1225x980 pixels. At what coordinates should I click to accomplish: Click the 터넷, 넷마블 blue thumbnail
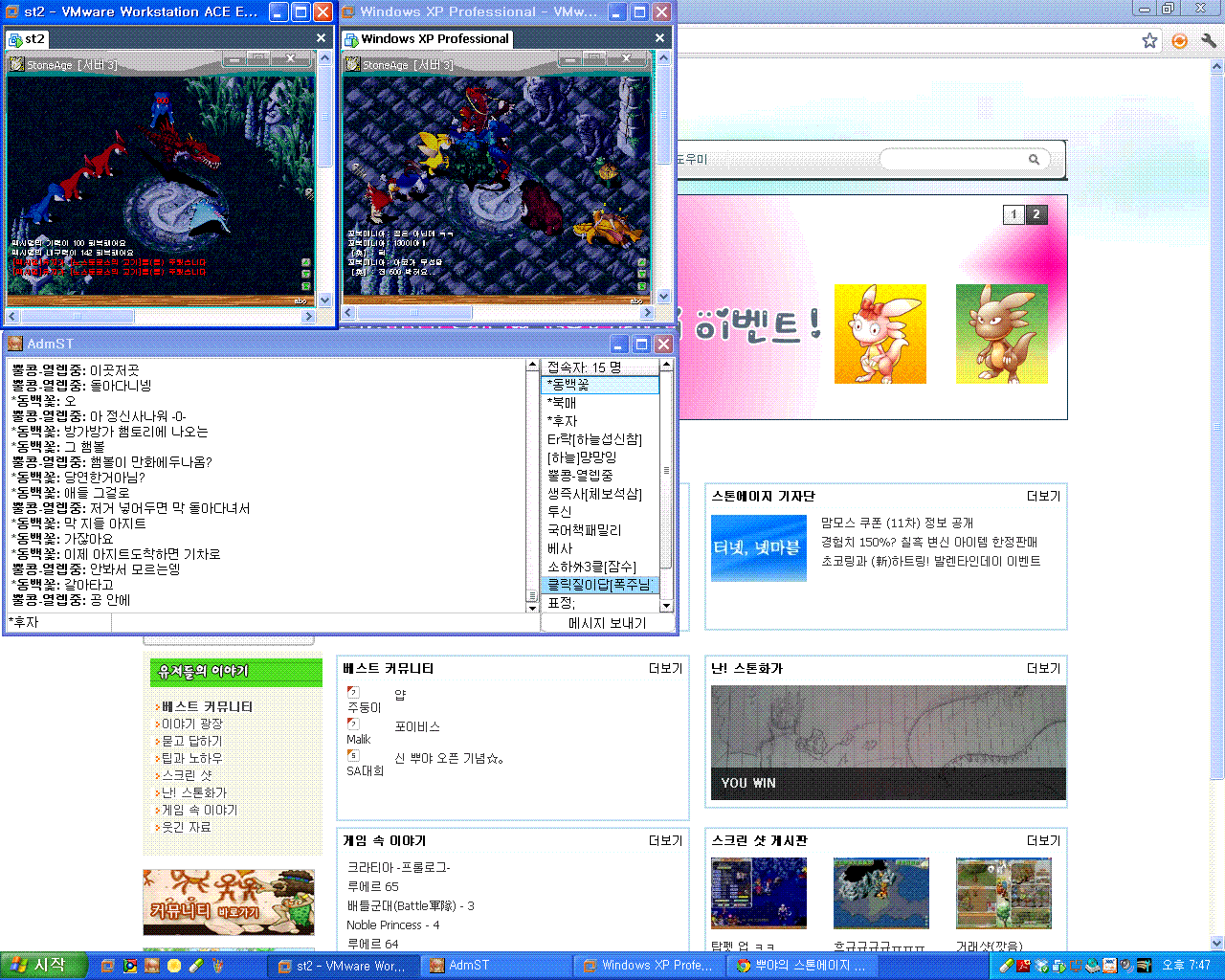[x=759, y=548]
